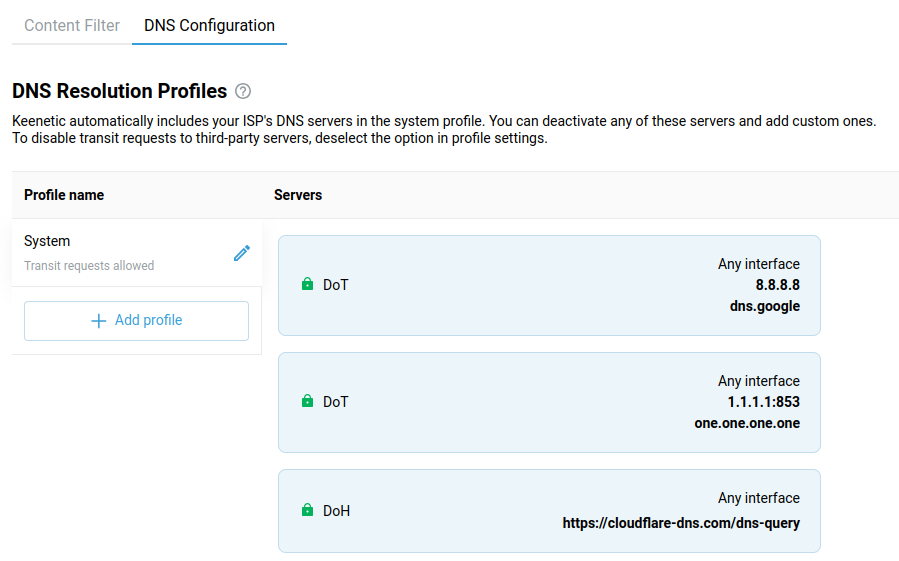This screenshot has width=899, height=561.
Task: Click the Add profile button text
Action: (148, 321)
